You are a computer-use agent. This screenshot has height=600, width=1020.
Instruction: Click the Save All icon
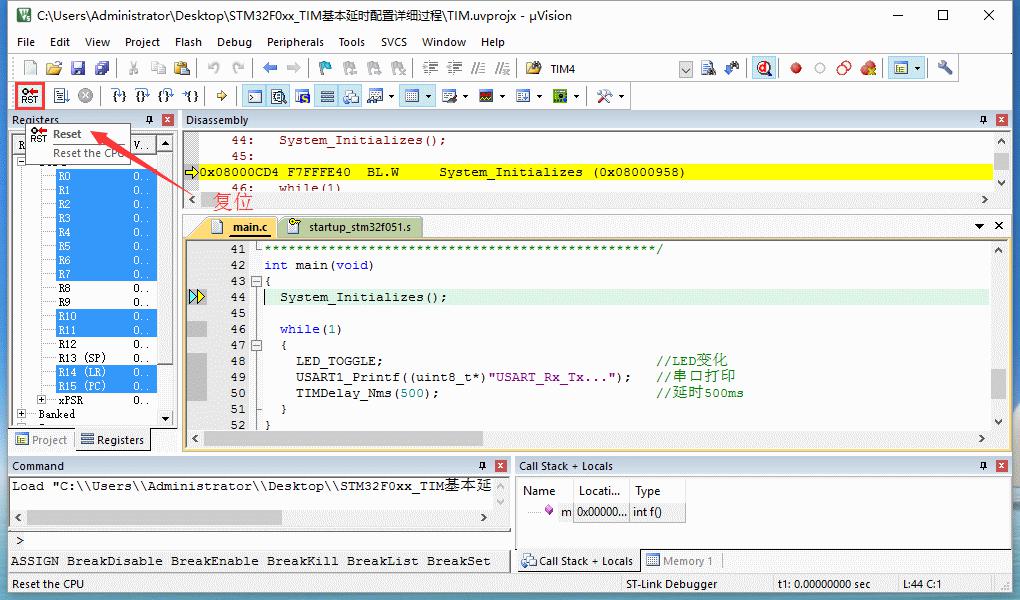click(102, 68)
